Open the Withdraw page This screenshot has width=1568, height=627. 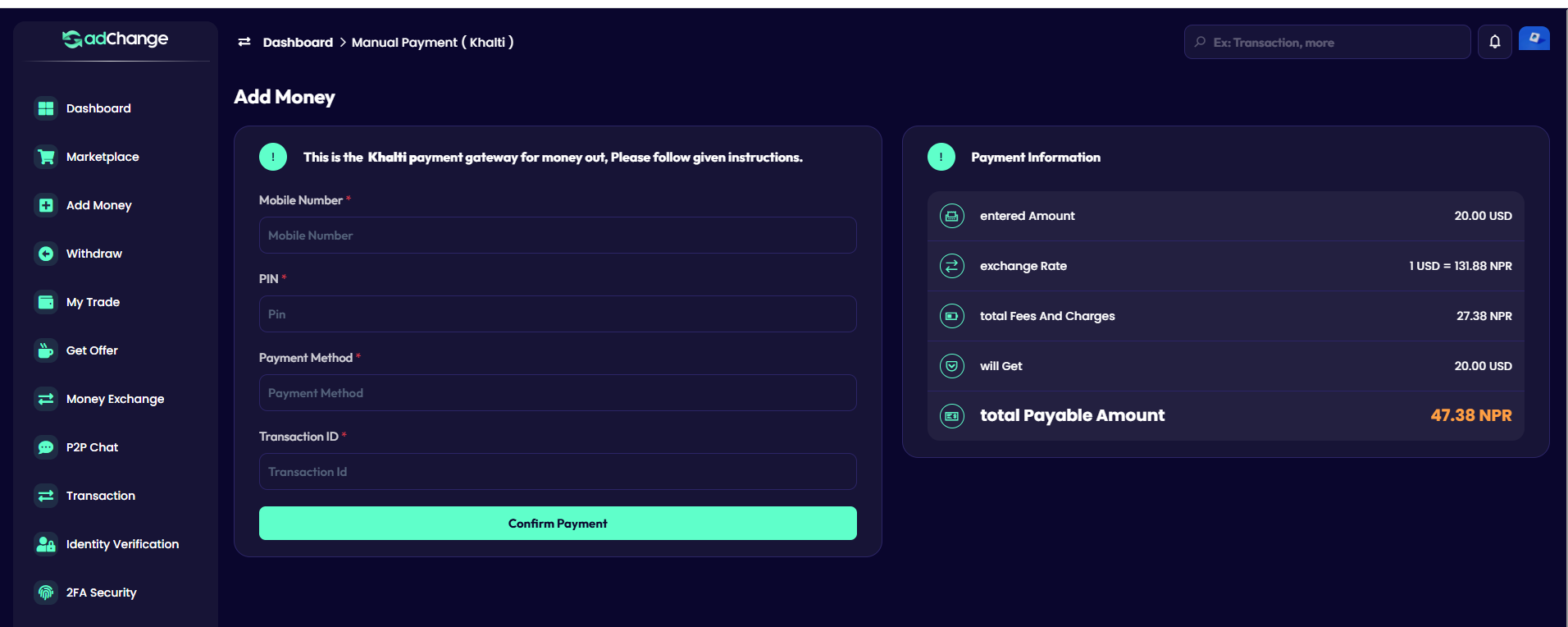(x=94, y=254)
